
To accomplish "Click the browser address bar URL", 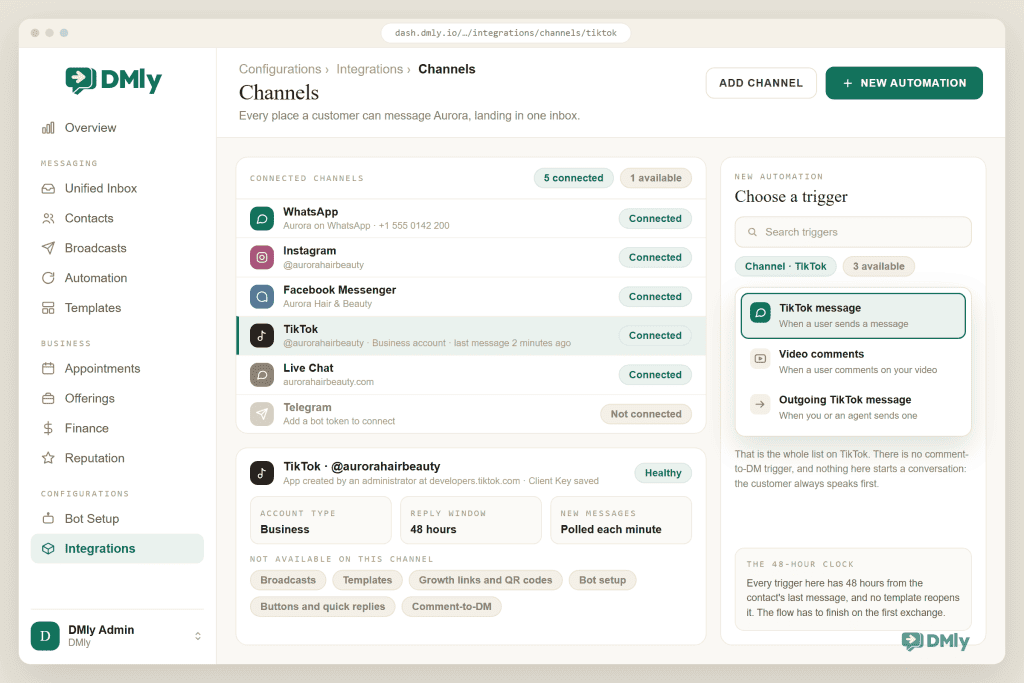I will (x=505, y=33).
